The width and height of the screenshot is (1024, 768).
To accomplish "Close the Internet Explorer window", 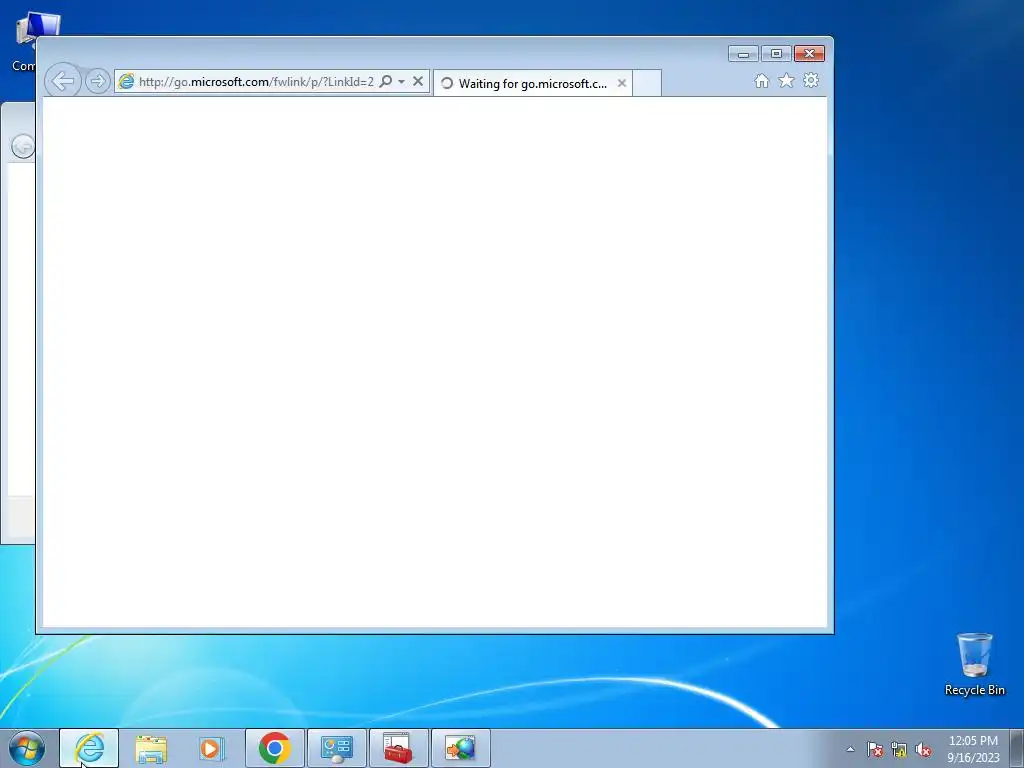I will click(809, 54).
